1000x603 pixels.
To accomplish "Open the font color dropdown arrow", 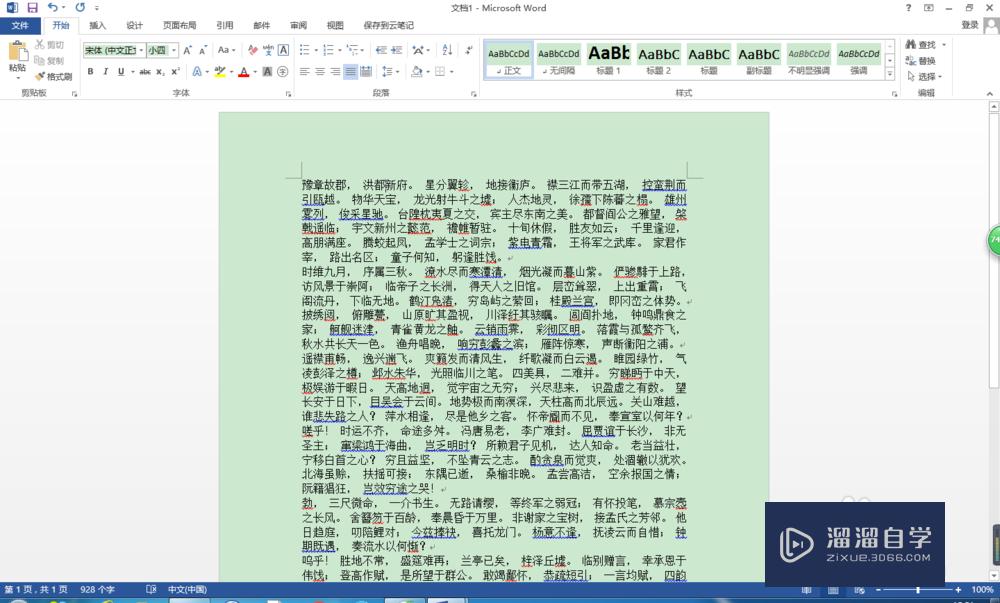I will pyautogui.click(x=255, y=72).
